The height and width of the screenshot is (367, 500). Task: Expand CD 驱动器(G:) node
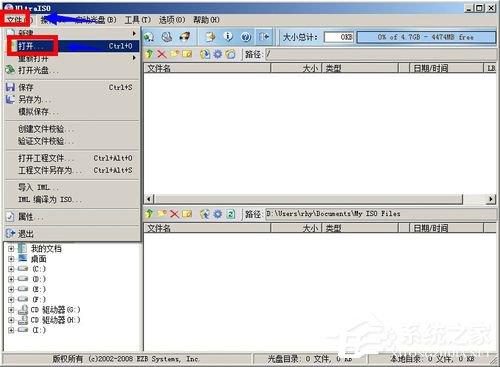tap(11, 310)
